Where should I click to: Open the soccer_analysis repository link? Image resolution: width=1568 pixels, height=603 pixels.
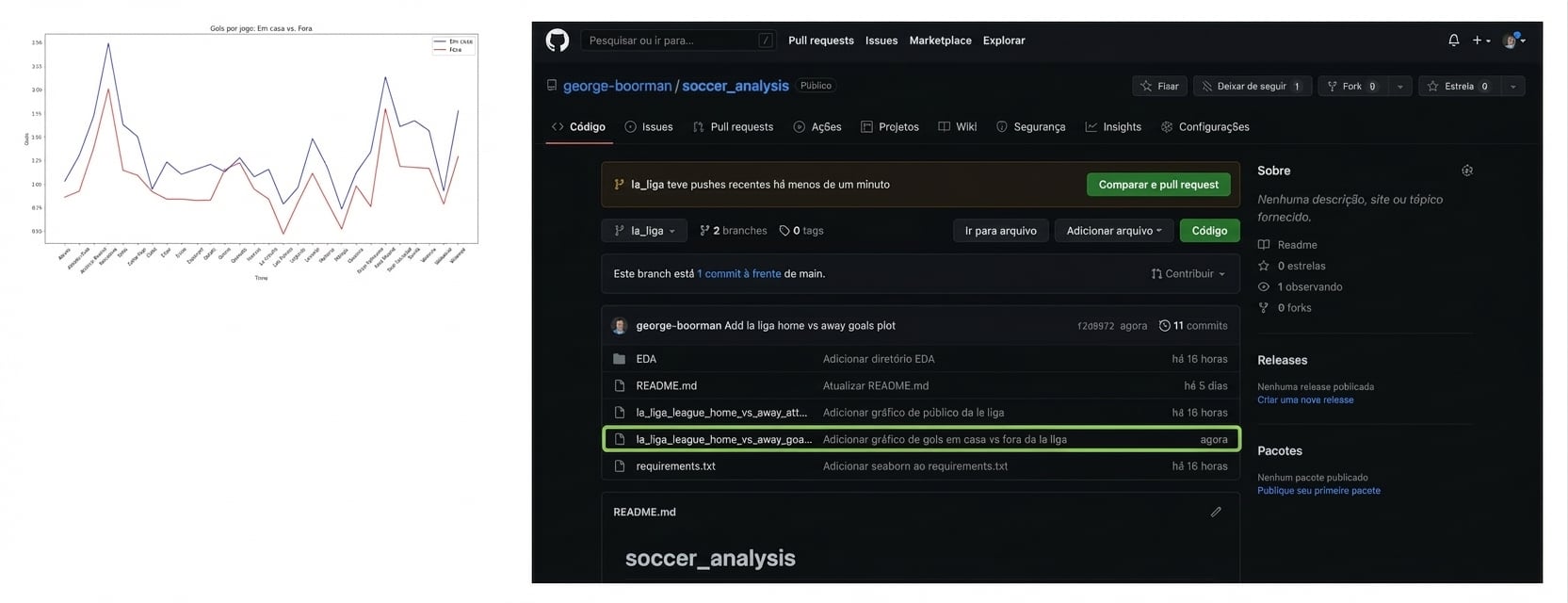tap(736, 86)
